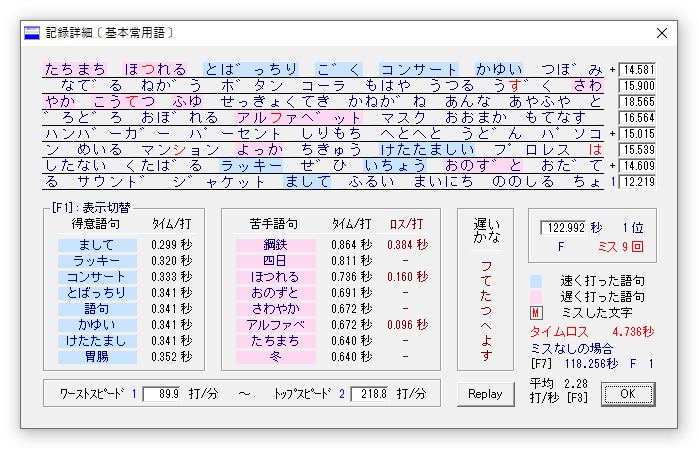
Task: Click the OK button
Action: (x=628, y=394)
